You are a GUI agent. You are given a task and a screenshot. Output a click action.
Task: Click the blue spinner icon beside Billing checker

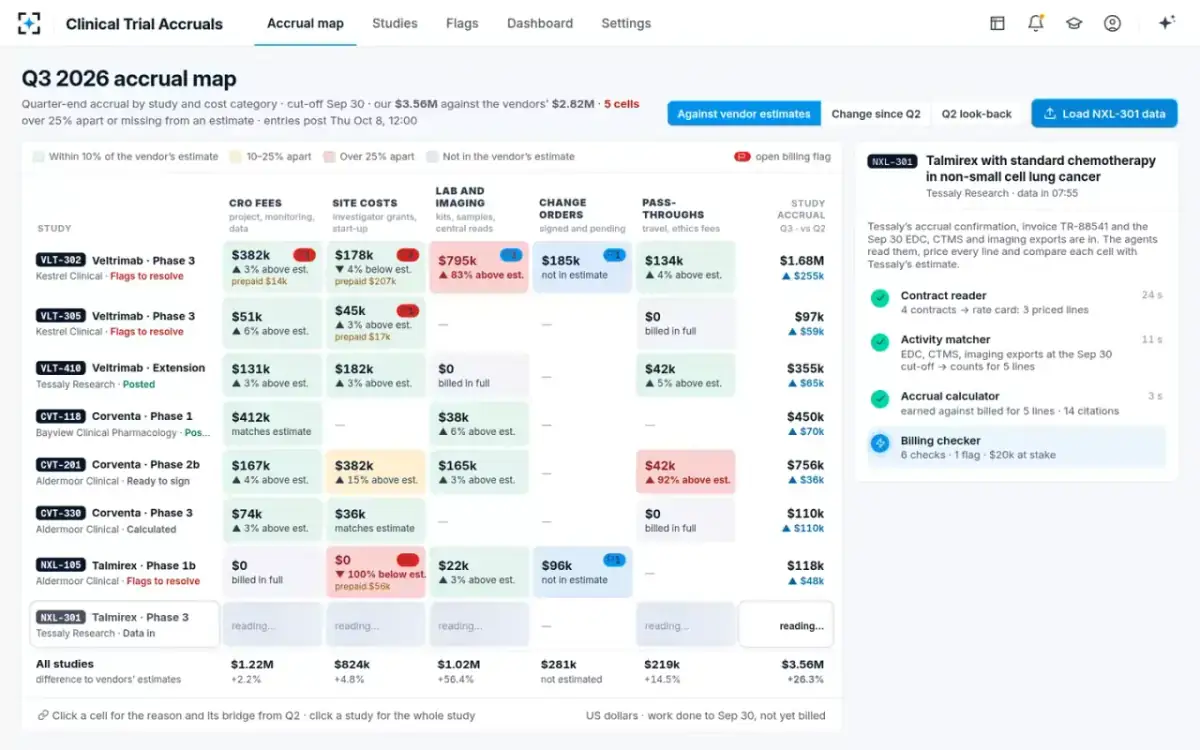(x=880, y=443)
